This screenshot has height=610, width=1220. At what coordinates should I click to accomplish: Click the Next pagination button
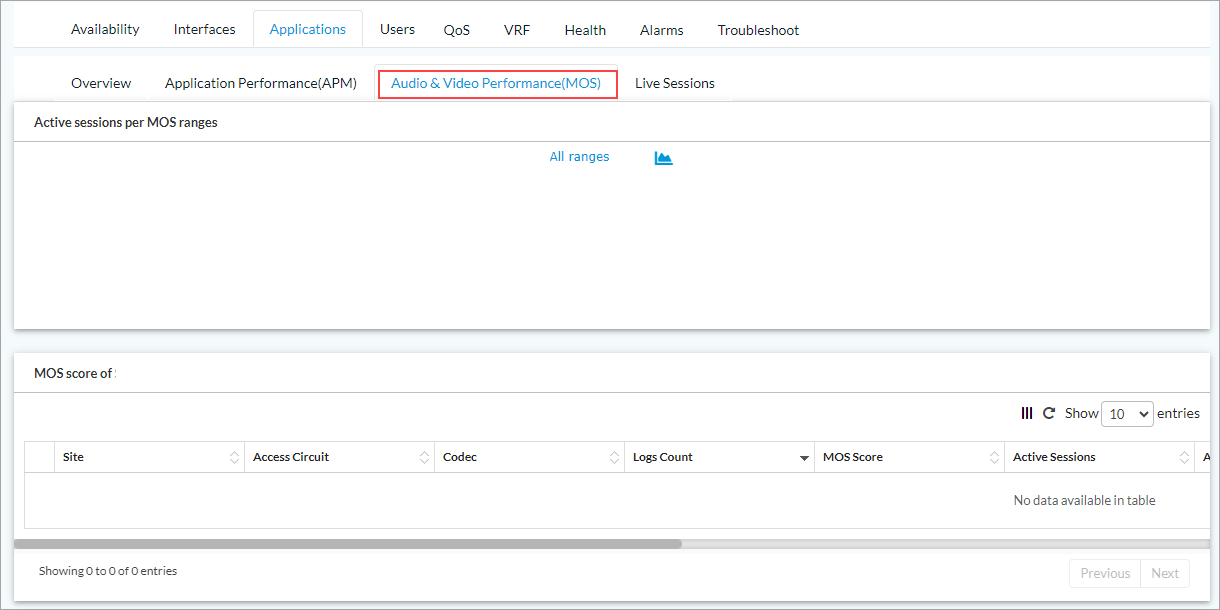click(1165, 573)
